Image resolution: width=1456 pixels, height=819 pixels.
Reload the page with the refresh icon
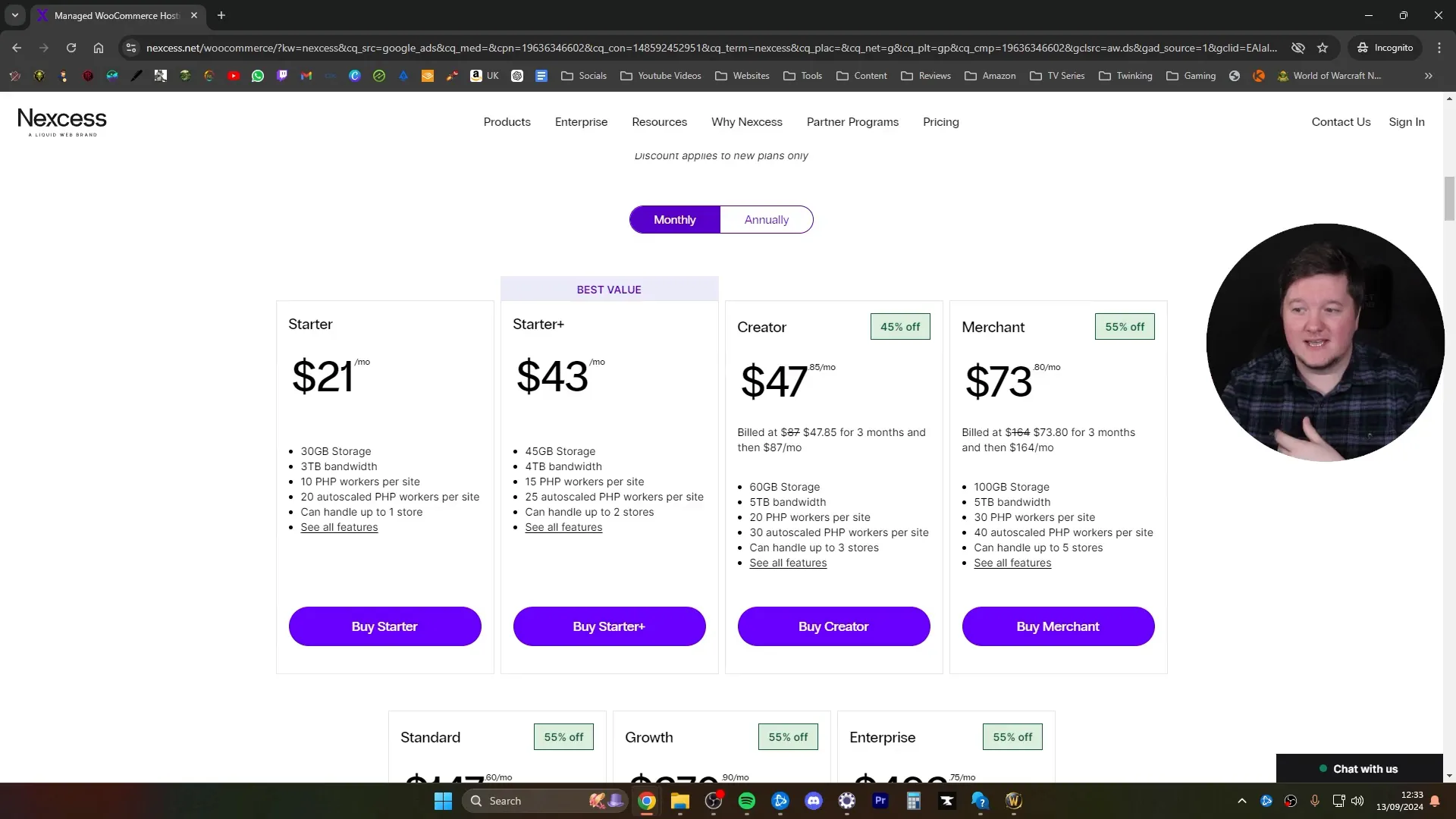click(71, 48)
